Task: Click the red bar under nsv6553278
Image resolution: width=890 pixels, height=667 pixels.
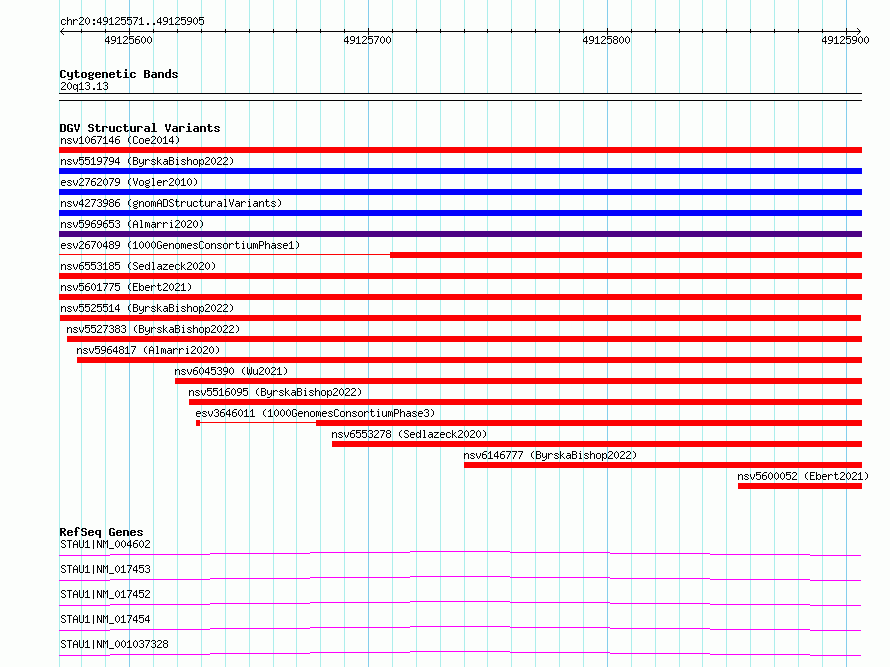Action: (x=597, y=444)
